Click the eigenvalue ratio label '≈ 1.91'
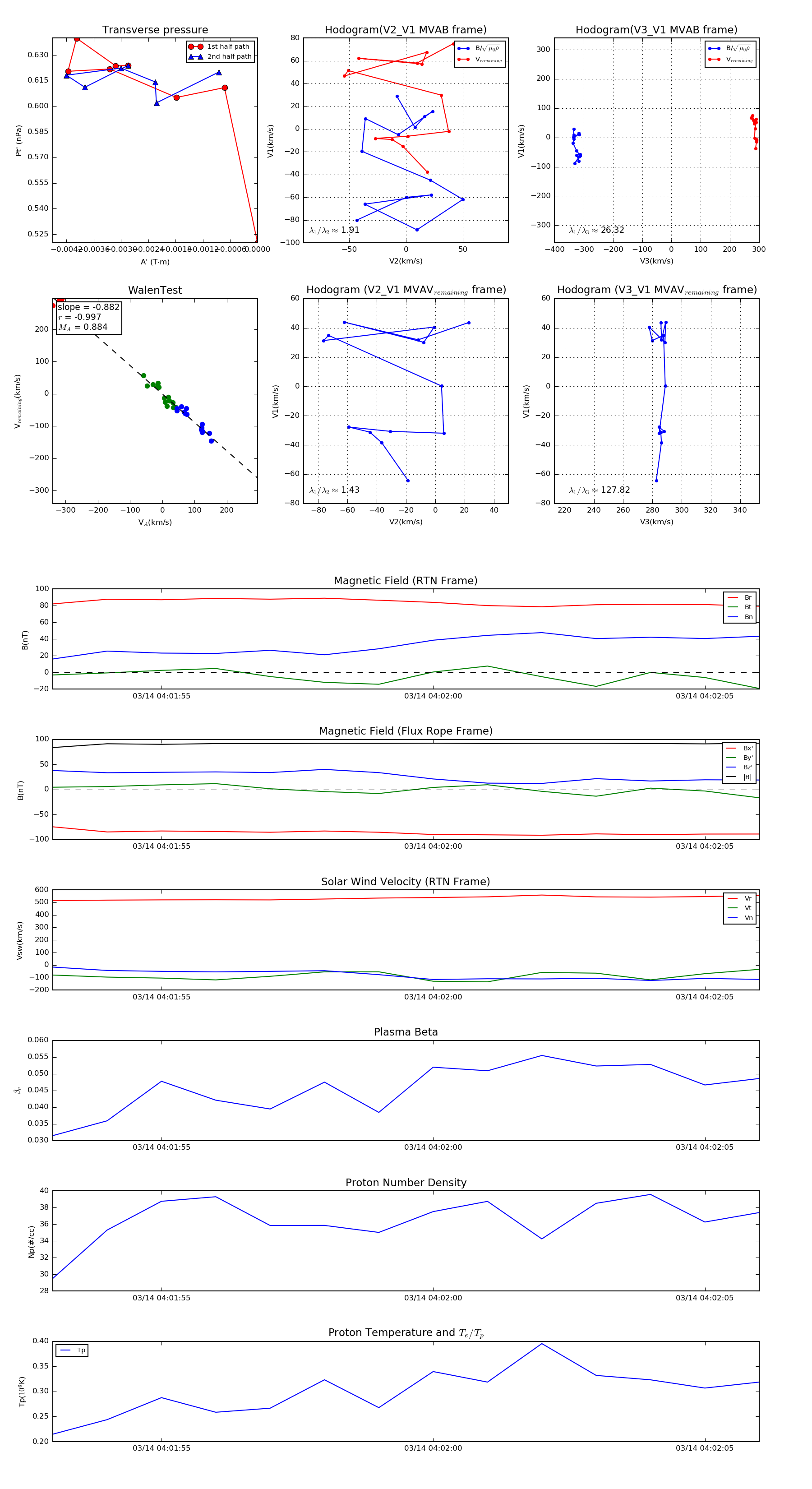 coord(335,230)
